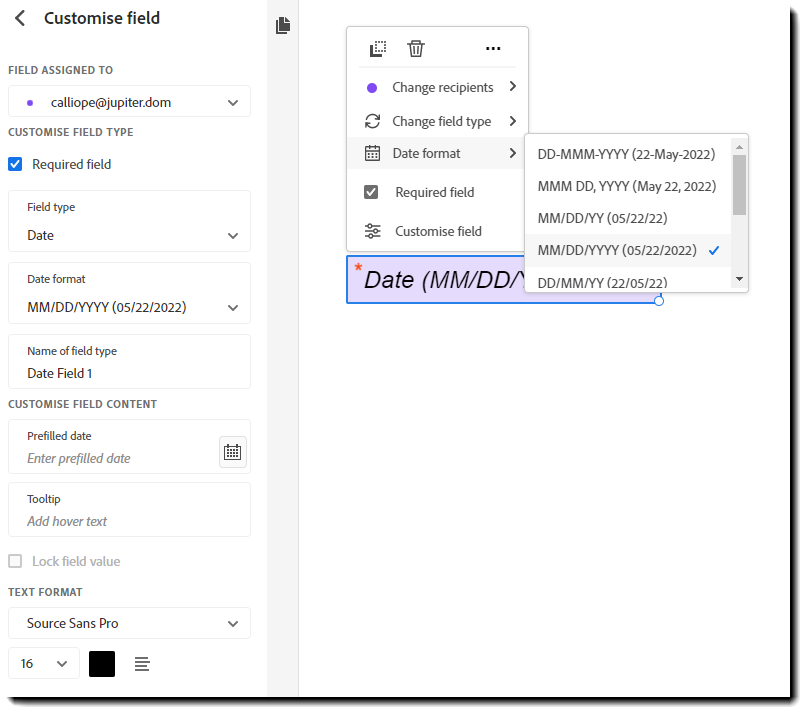Click the Tooltip hover text input
This screenshot has width=800, height=707.
point(129,521)
